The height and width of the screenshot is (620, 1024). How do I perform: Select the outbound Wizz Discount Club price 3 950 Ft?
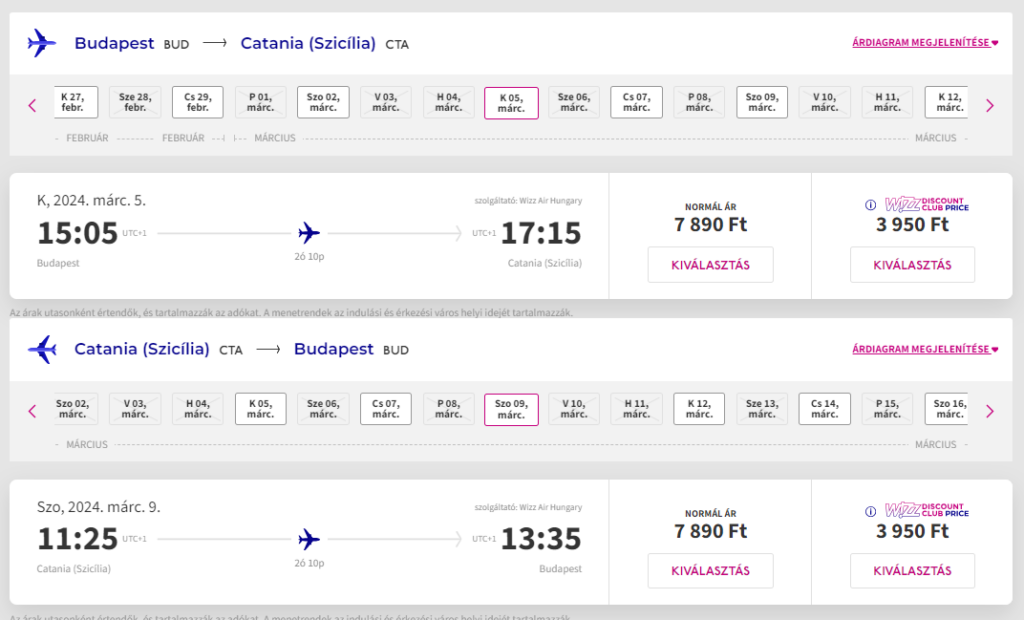tap(912, 265)
